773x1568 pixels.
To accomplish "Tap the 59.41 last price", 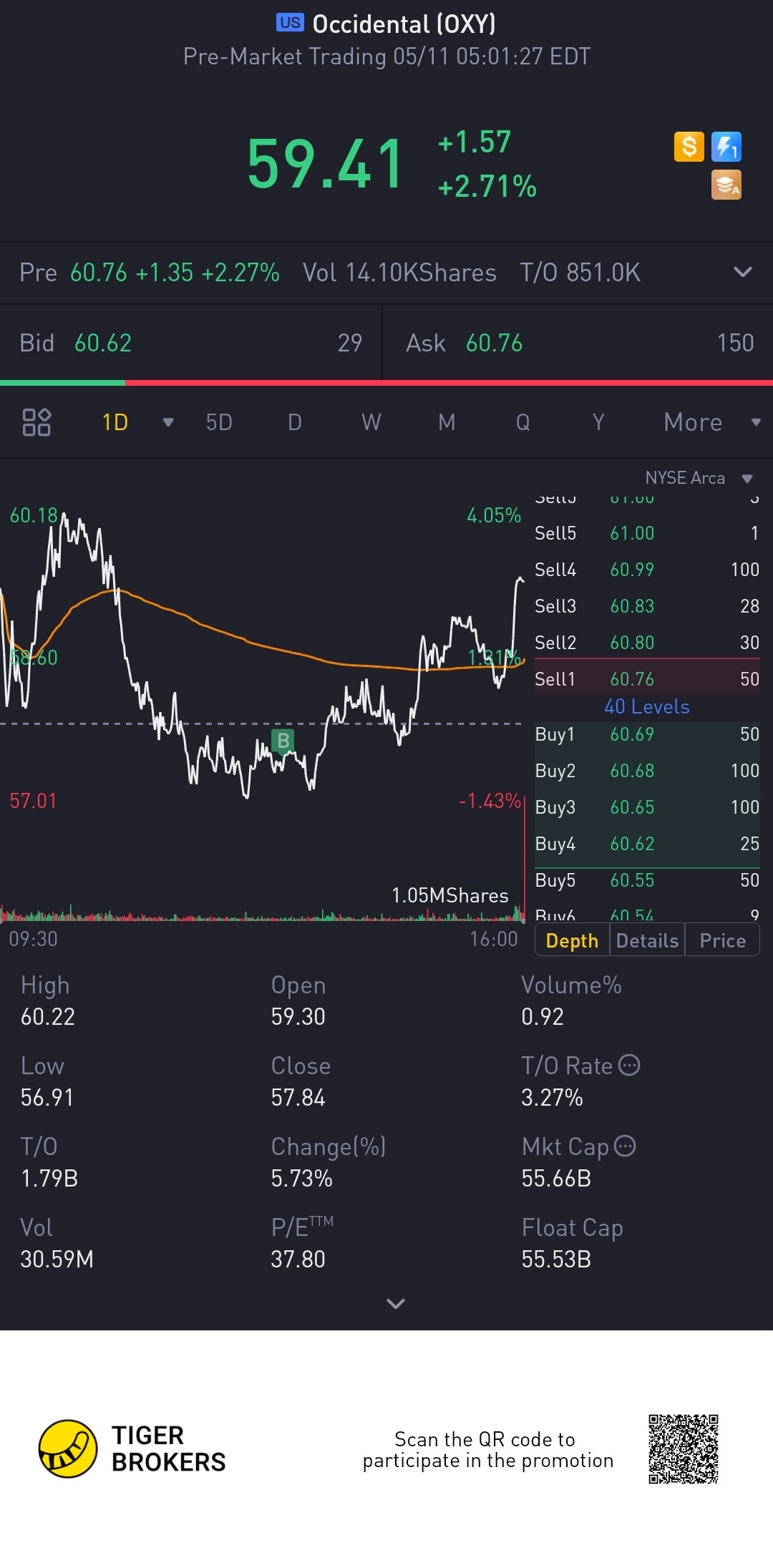I will click(x=326, y=165).
